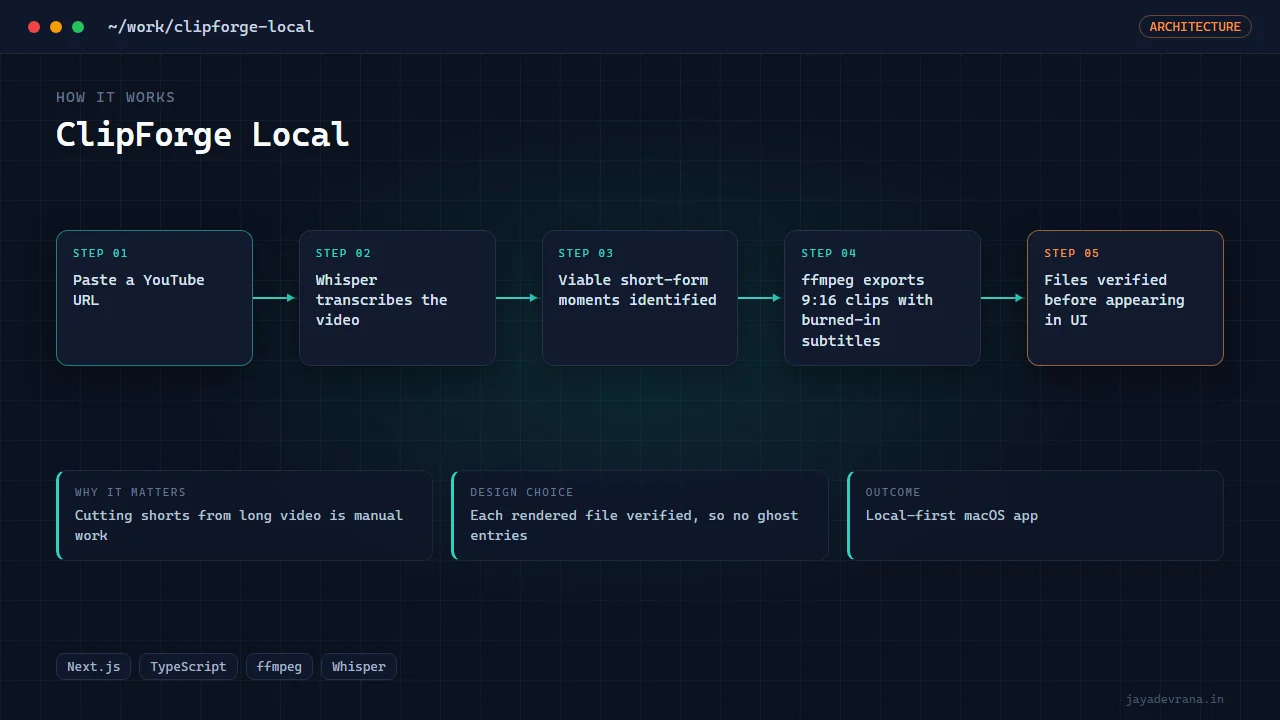Open the Step 02 Whisper transcribes card
This screenshot has height=720, width=1280.
(397, 298)
